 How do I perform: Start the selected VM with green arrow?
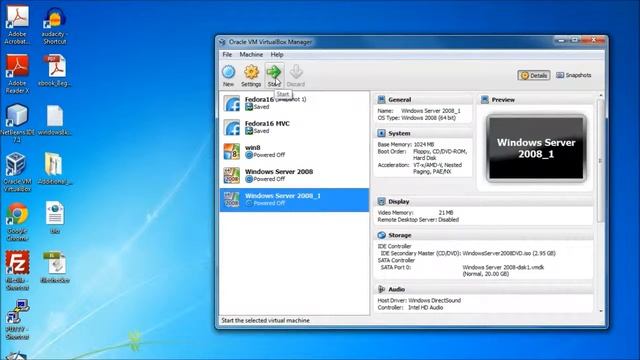[x=274, y=72]
